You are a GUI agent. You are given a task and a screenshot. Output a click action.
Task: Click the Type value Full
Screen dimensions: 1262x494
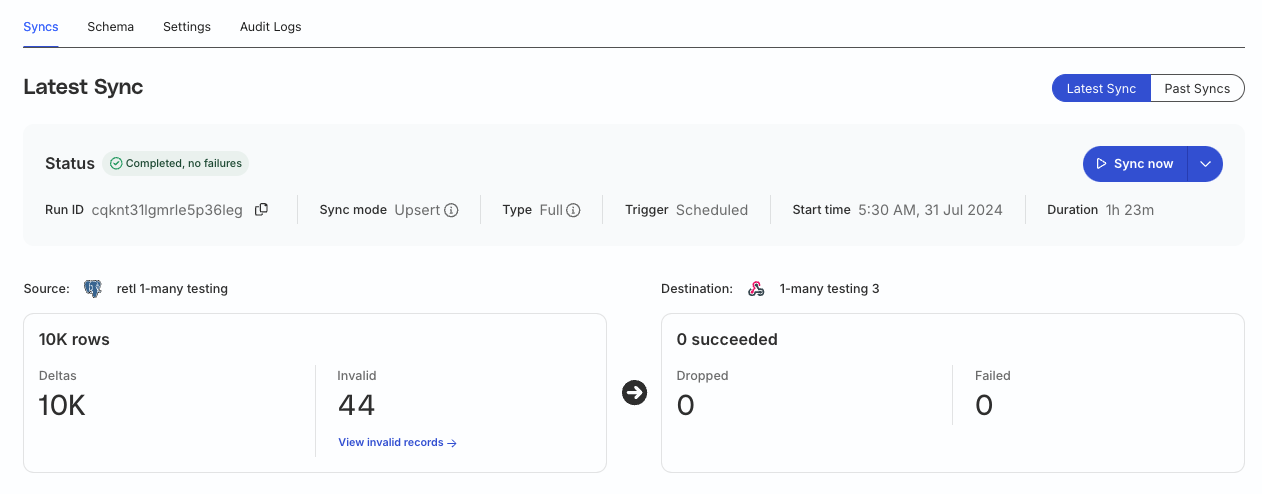pos(551,210)
